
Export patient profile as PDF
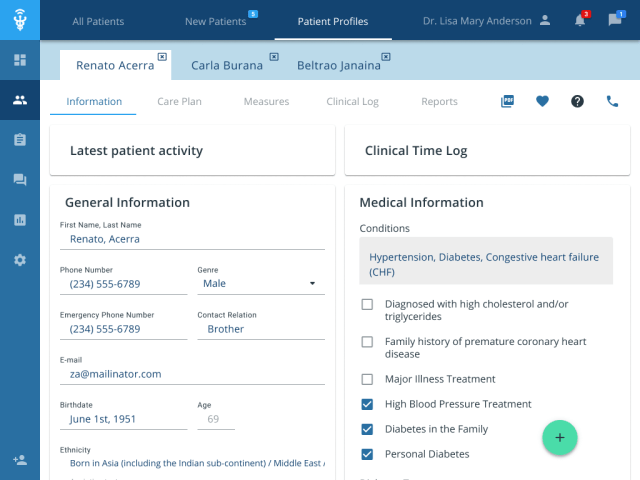pyautogui.click(x=507, y=101)
